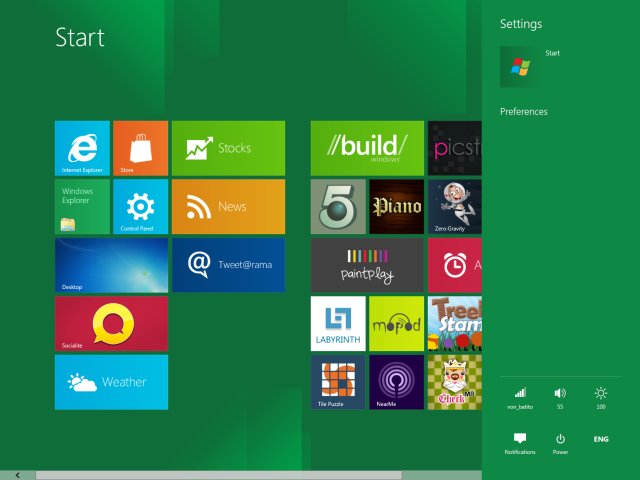Open the Weather tile
The width and height of the screenshot is (640, 480).
coord(111,382)
